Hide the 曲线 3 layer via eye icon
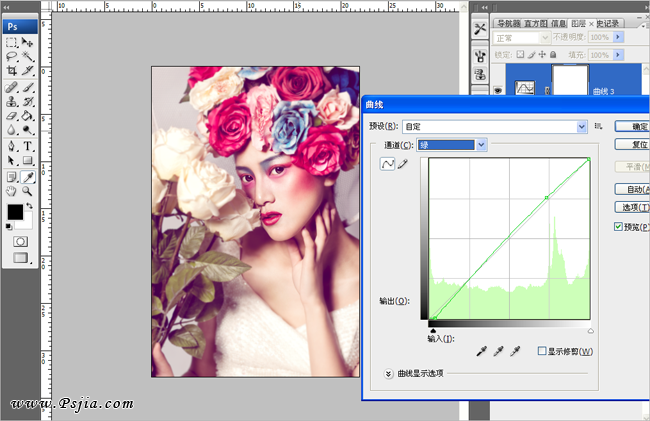The width and height of the screenshot is (650, 421). (x=497, y=91)
